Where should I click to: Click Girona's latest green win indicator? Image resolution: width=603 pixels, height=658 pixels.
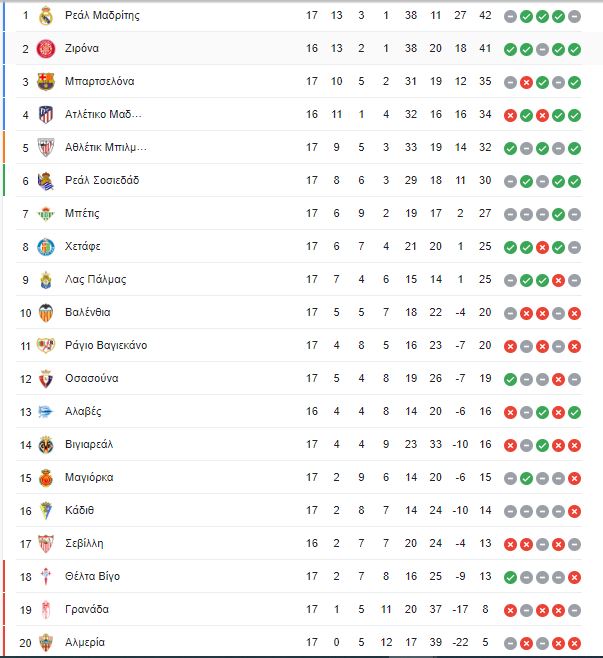coord(574,49)
